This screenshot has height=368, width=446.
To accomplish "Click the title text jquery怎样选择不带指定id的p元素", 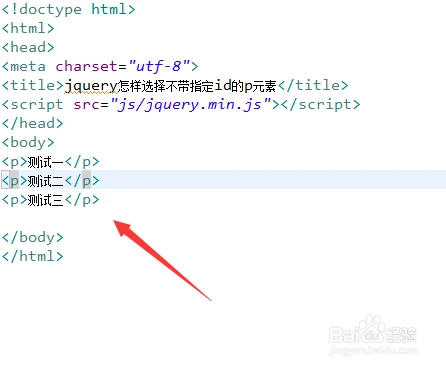I will tap(170, 86).
